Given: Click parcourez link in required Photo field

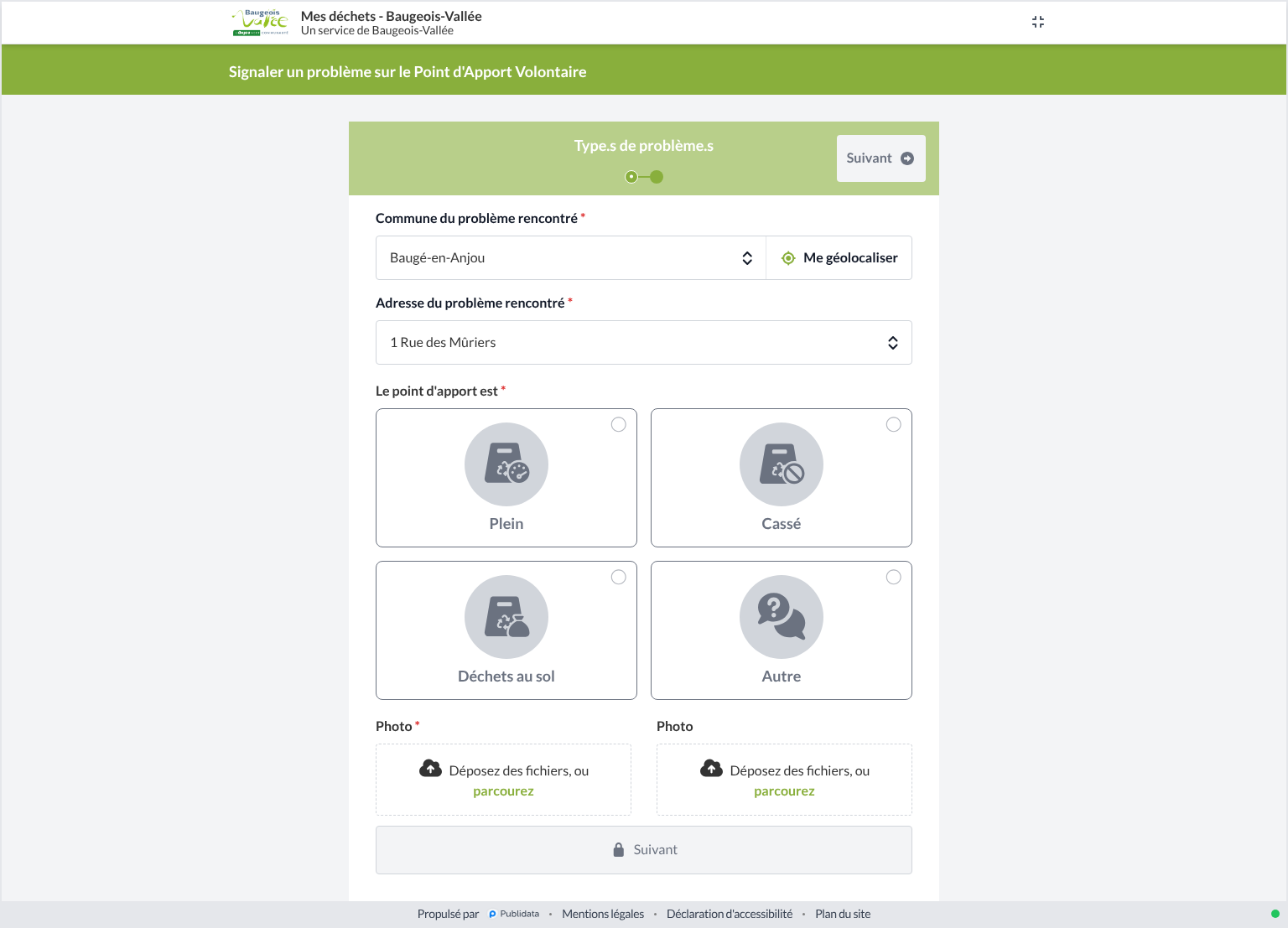Looking at the screenshot, I should [x=503, y=791].
